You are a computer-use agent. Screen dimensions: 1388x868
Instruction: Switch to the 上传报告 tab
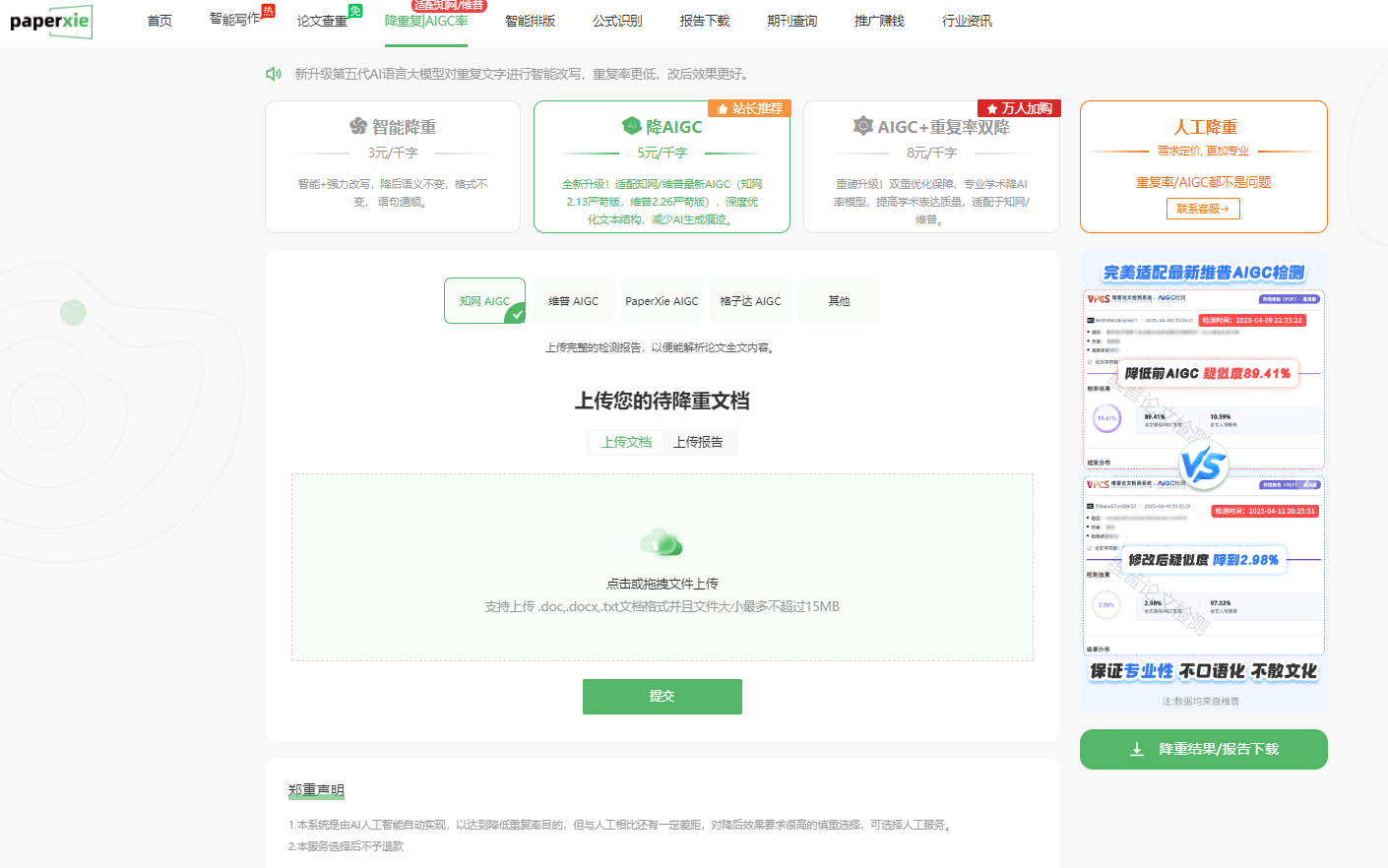point(698,442)
